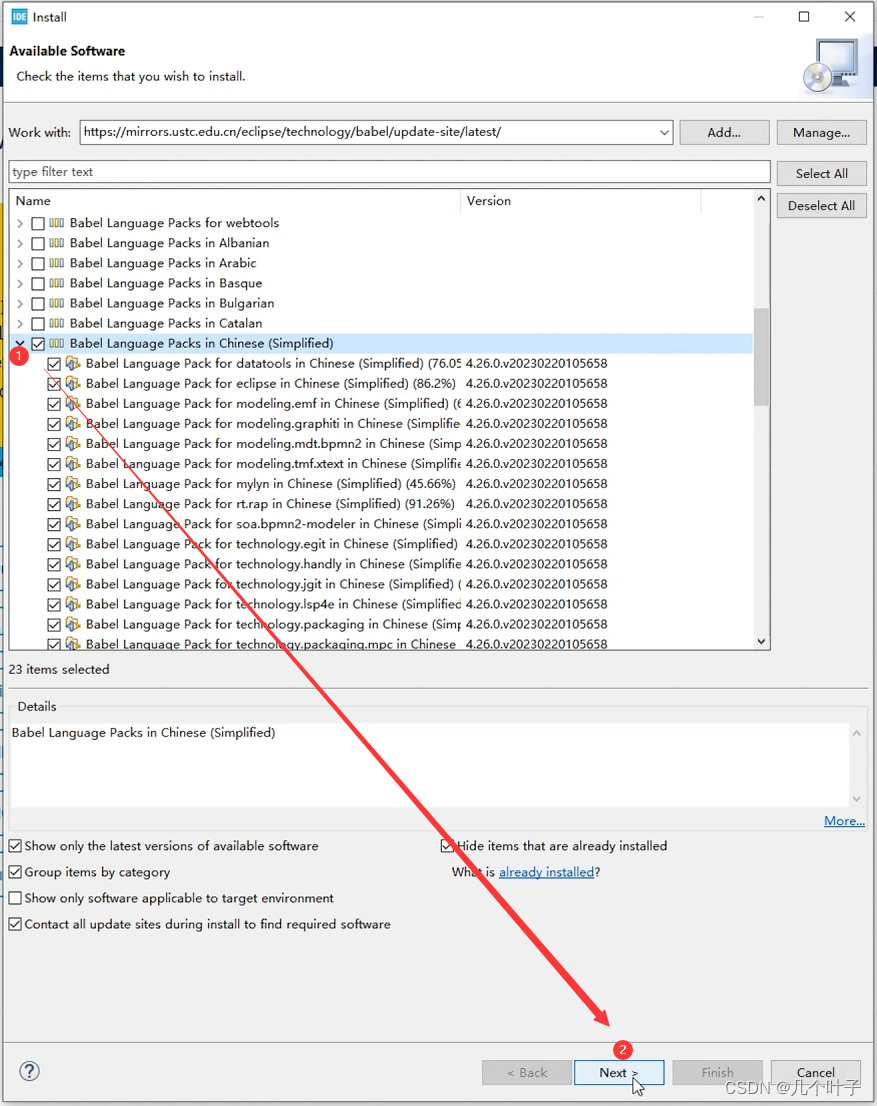The width and height of the screenshot is (877, 1106).
Task: Enable Show only software applicable to target environment
Action: click(x=15, y=898)
